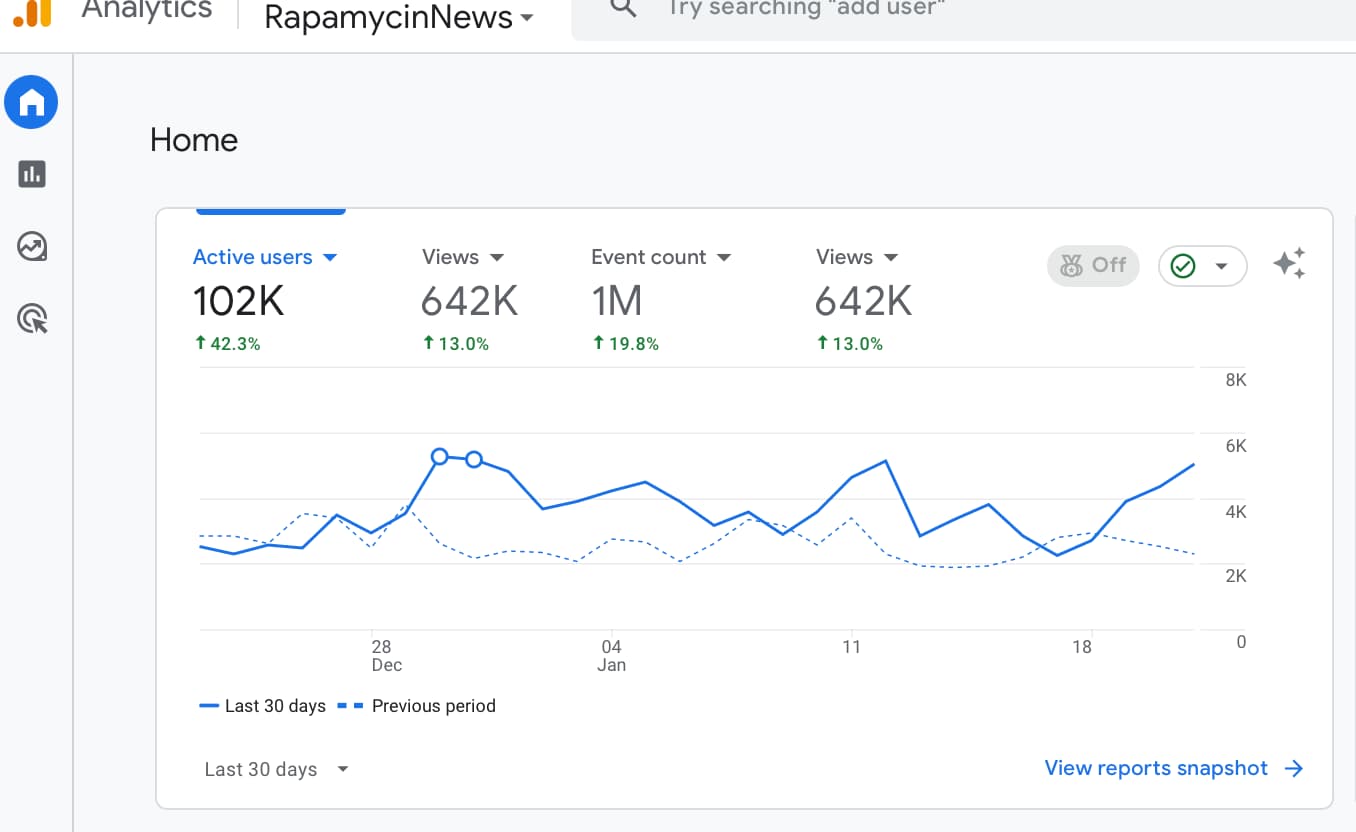
Task: Click the search magnifier icon
Action: pos(623,9)
